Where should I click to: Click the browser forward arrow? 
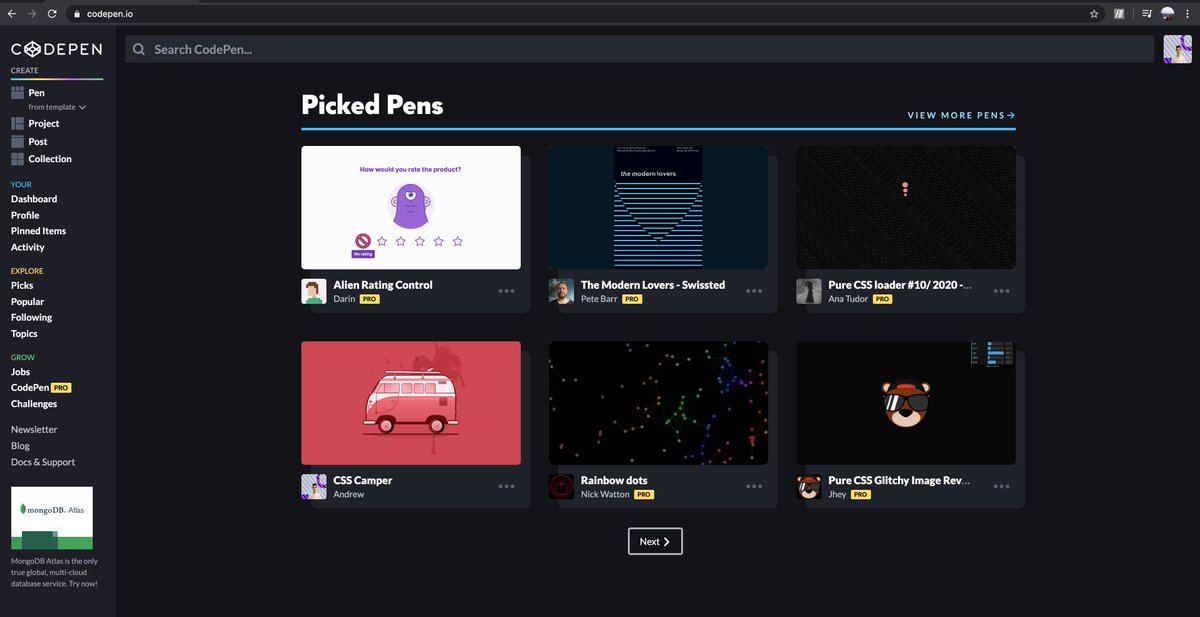pos(32,14)
